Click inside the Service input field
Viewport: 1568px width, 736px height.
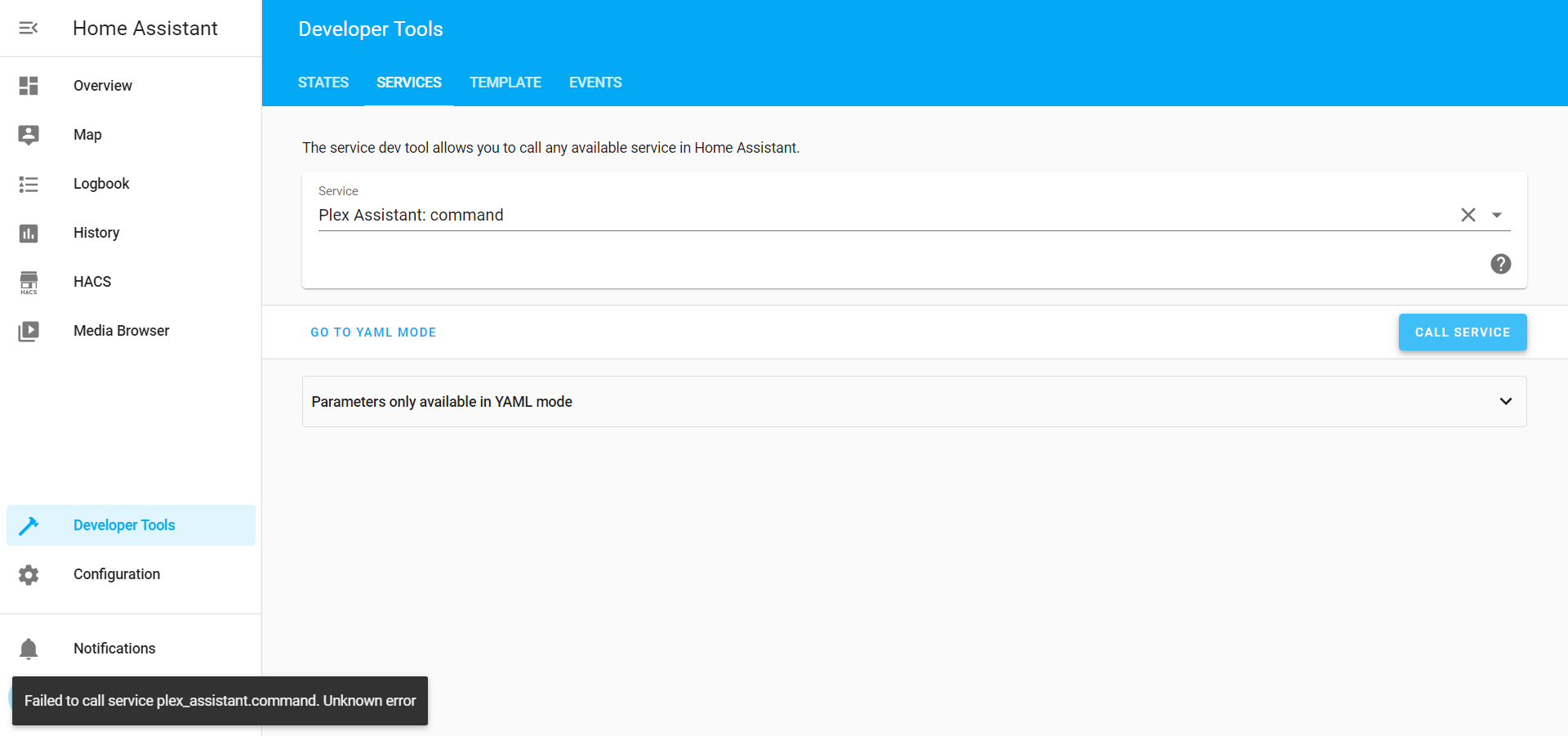coord(735,214)
